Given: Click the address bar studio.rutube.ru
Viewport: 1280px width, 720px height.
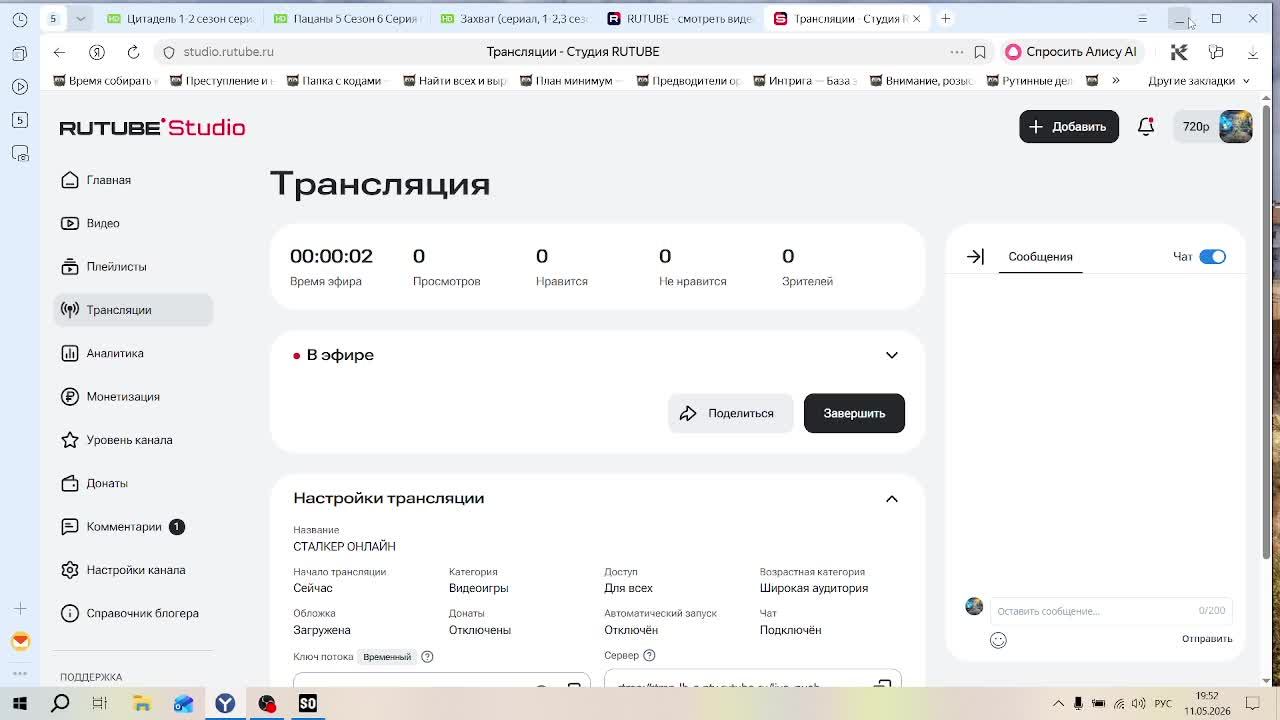Looking at the screenshot, I should (228, 52).
